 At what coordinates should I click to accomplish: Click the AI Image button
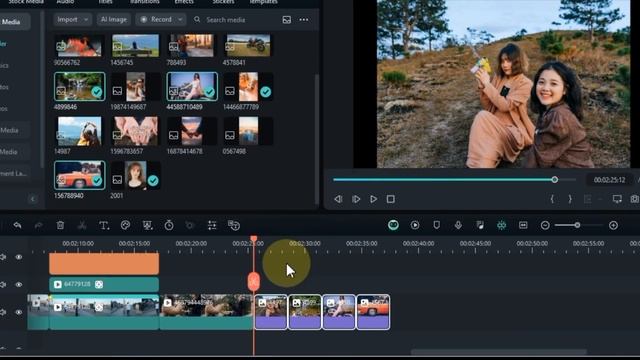click(x=114, y=20)
